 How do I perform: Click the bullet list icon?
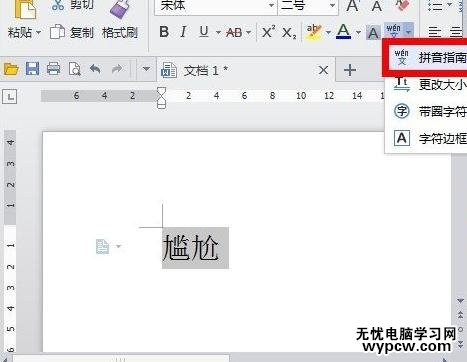click(x=435, y=5)
